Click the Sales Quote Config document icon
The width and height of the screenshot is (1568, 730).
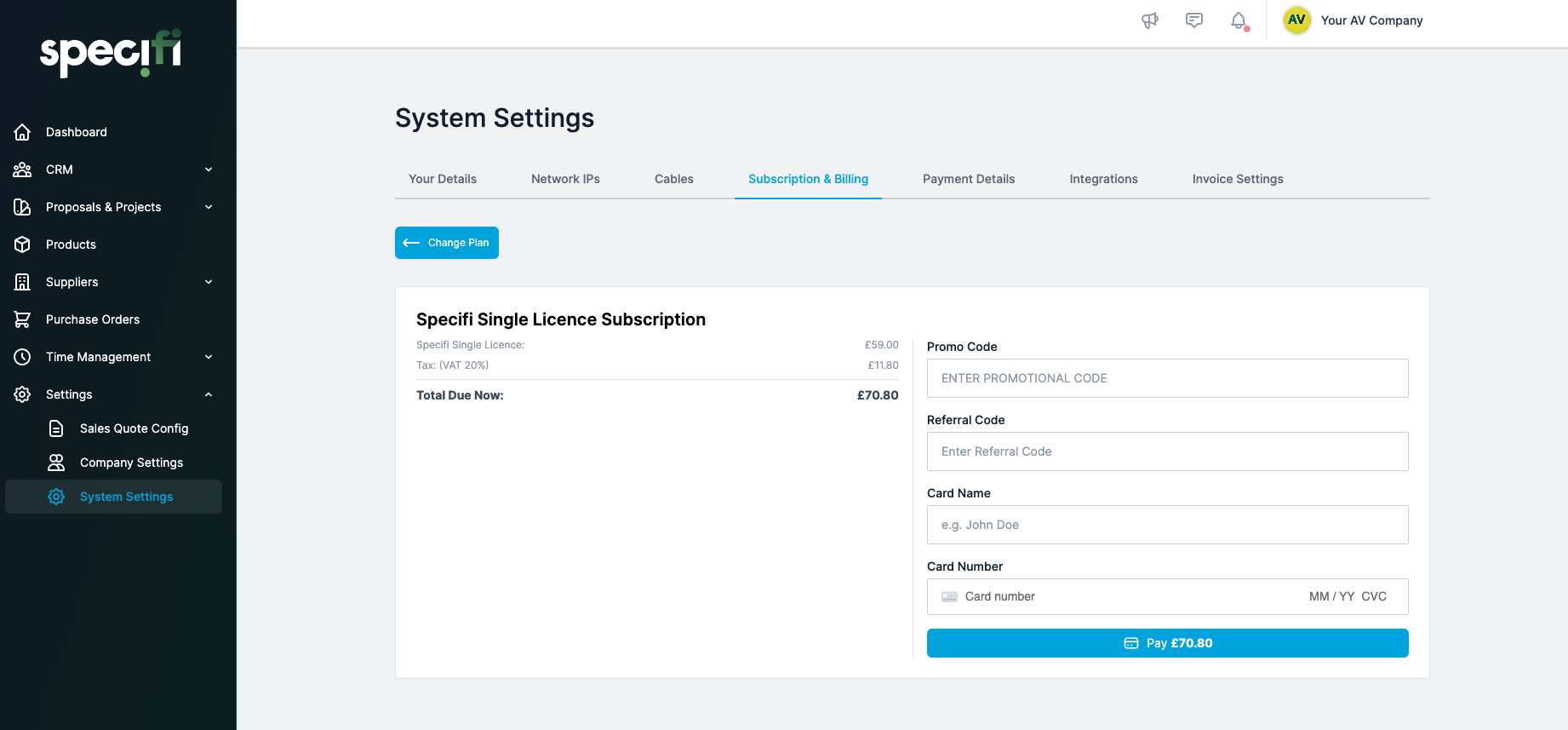[x=56, y=428]
